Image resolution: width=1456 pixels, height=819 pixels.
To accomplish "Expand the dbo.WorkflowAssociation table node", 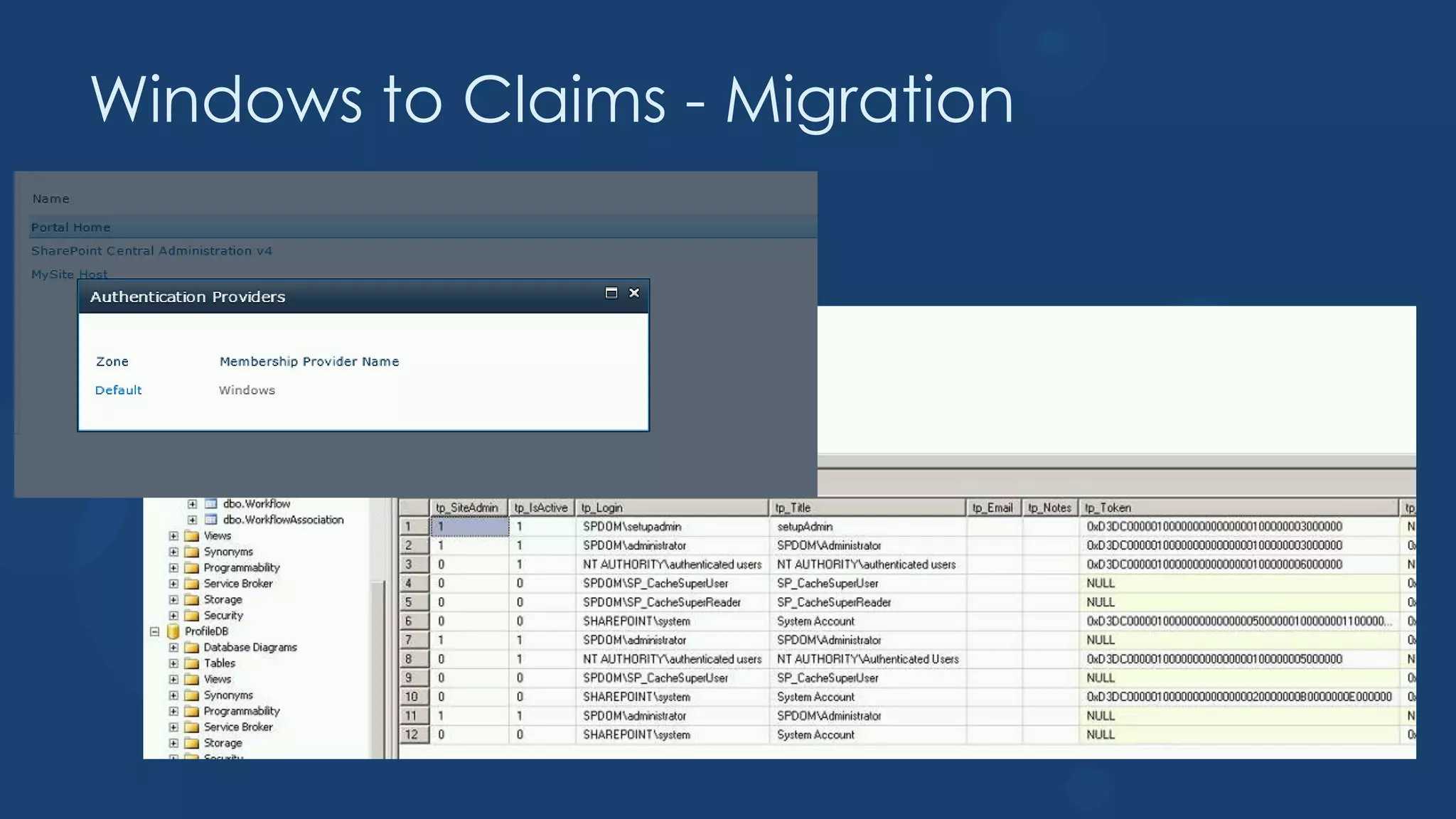I will tap(192, 520).
